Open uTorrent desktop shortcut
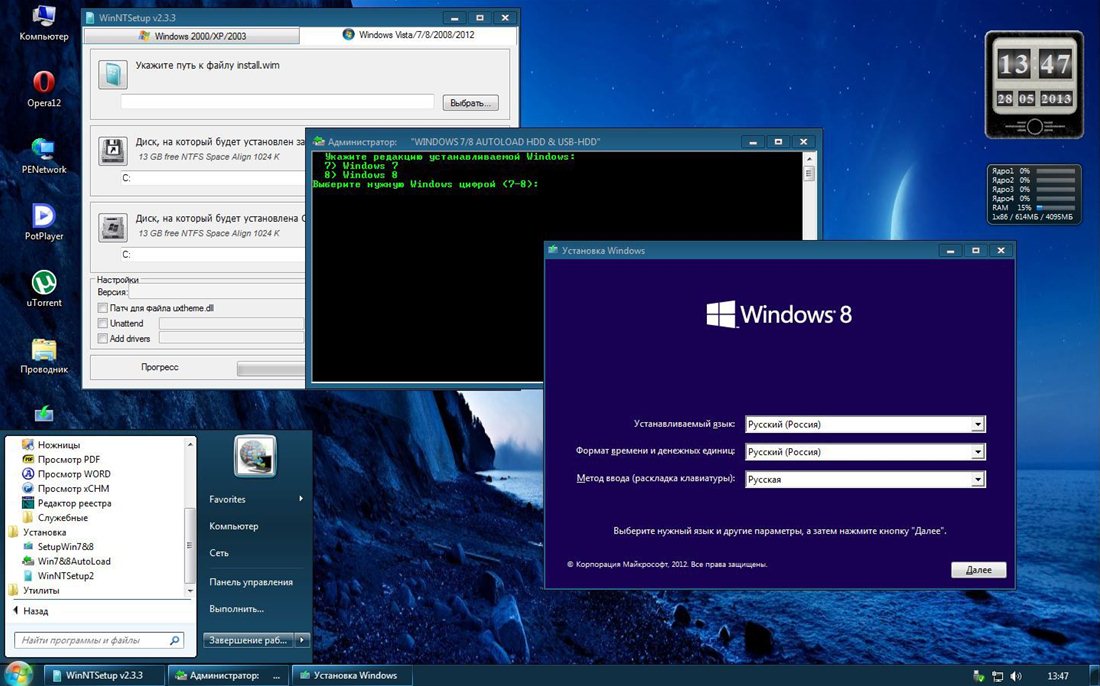Screen dimensions: 1100x686 43,288
